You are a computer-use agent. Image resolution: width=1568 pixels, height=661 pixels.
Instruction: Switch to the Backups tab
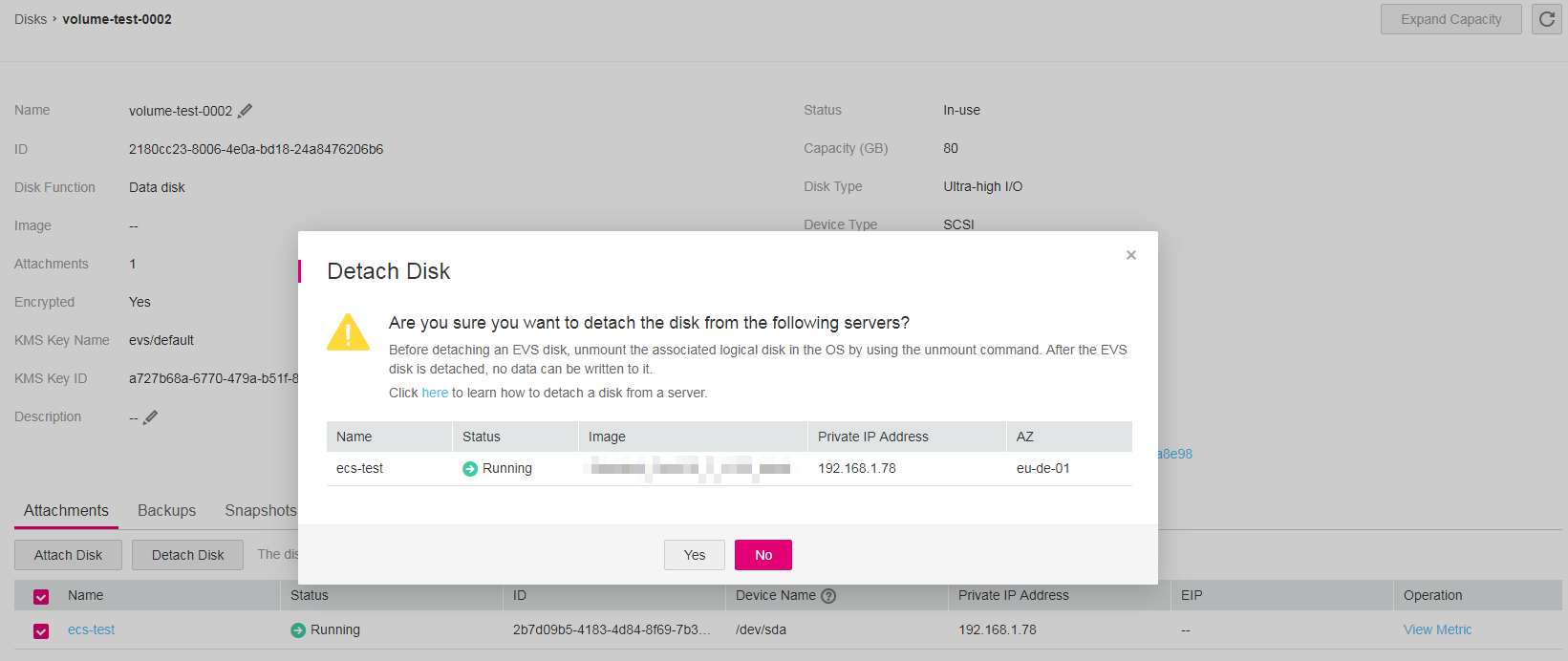pyautogui.click(x=166, y=510)
